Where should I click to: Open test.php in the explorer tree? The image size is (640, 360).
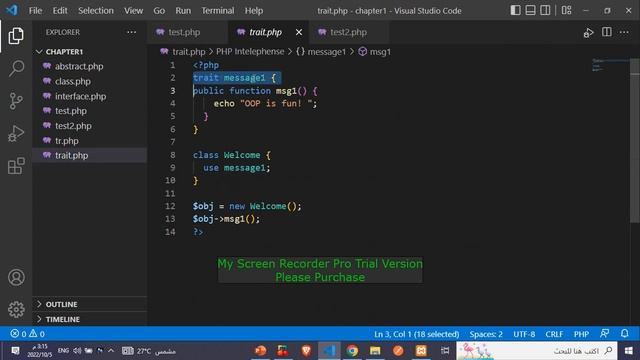pos(89,111)
